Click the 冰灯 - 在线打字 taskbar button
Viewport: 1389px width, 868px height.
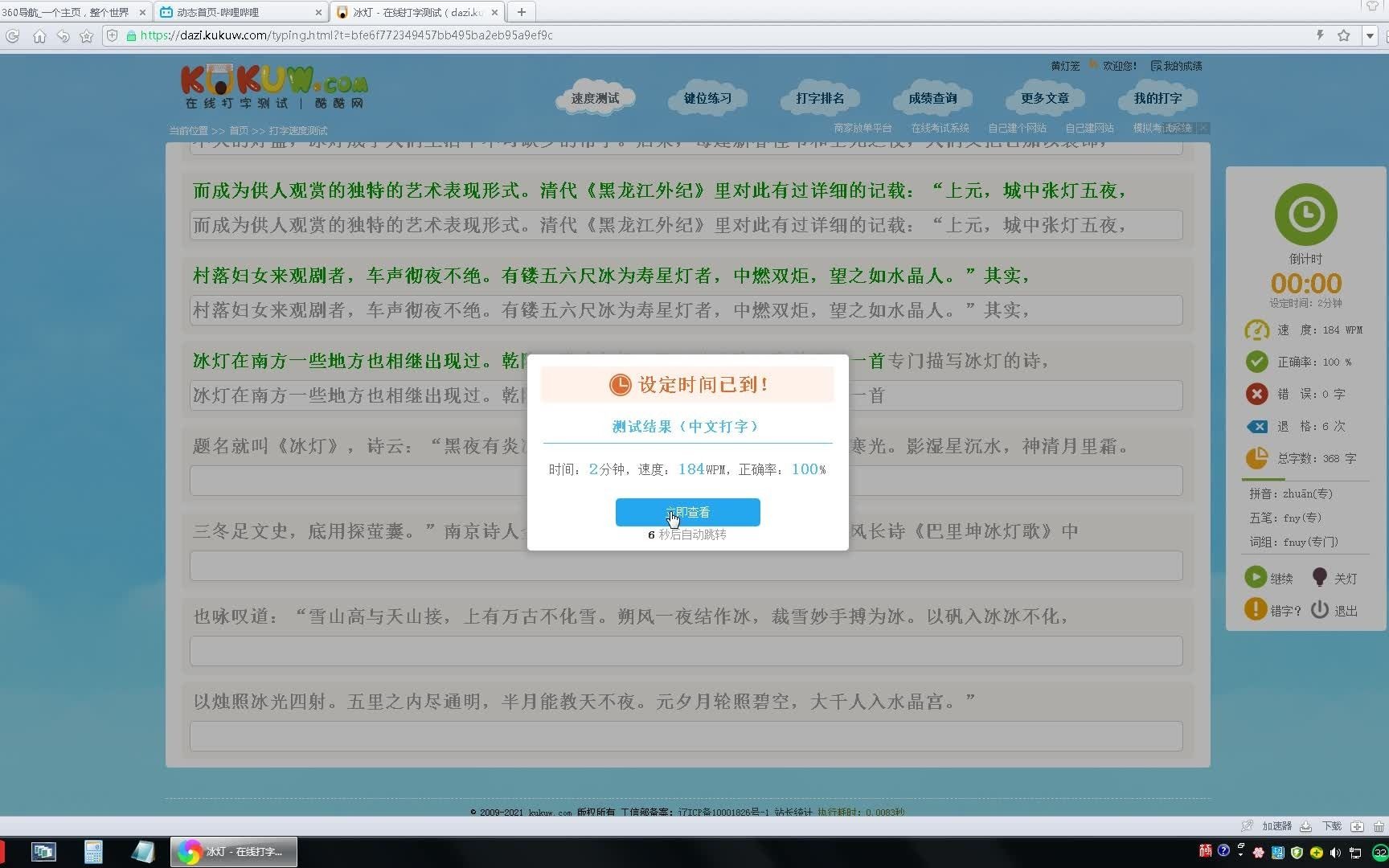point(234,852)
